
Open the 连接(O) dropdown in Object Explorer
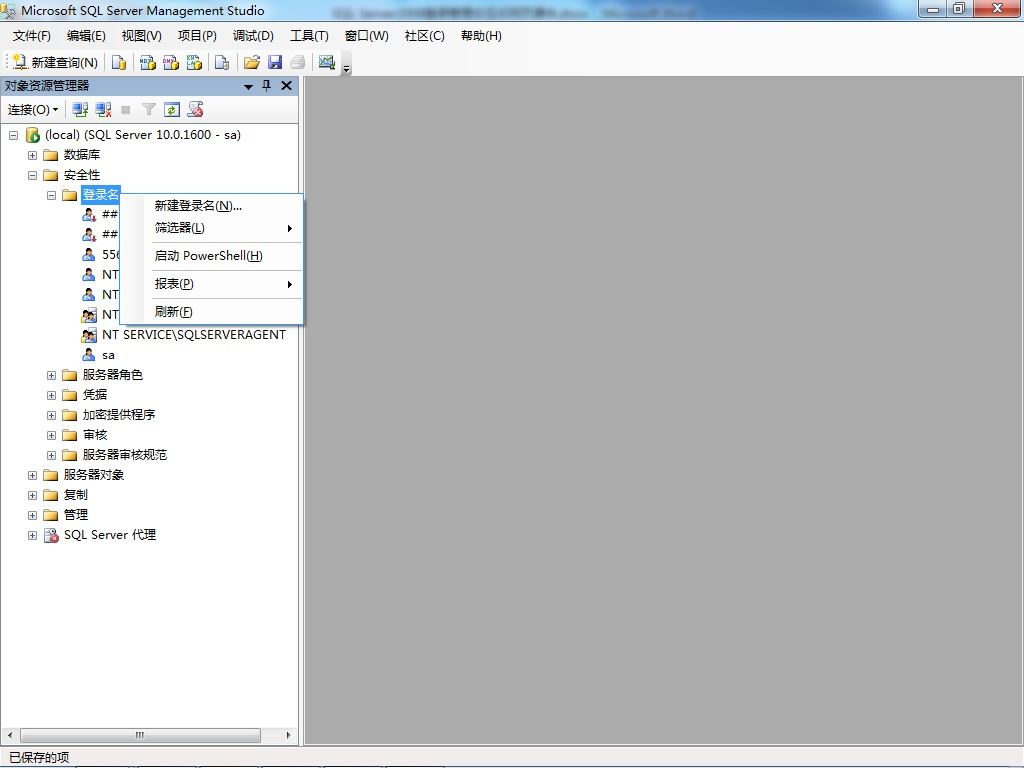pyautogui.click(x=33, y=110)
